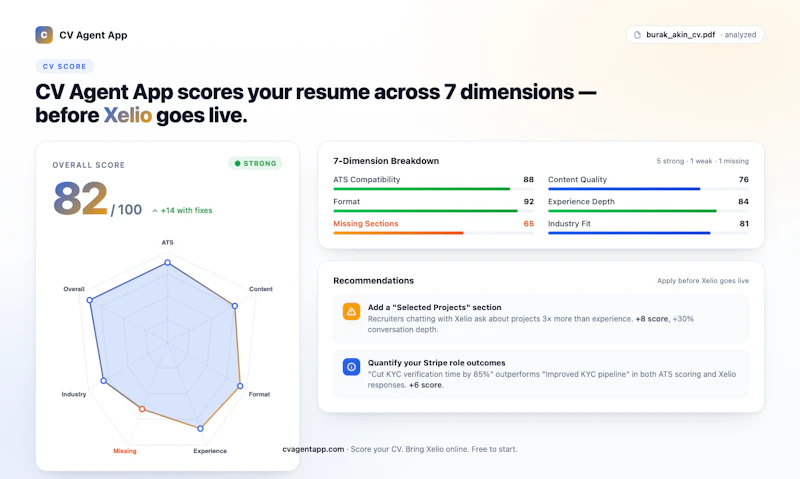
Task: Click the "+14 with fixes" text
Action: click(x=187, y=210)
